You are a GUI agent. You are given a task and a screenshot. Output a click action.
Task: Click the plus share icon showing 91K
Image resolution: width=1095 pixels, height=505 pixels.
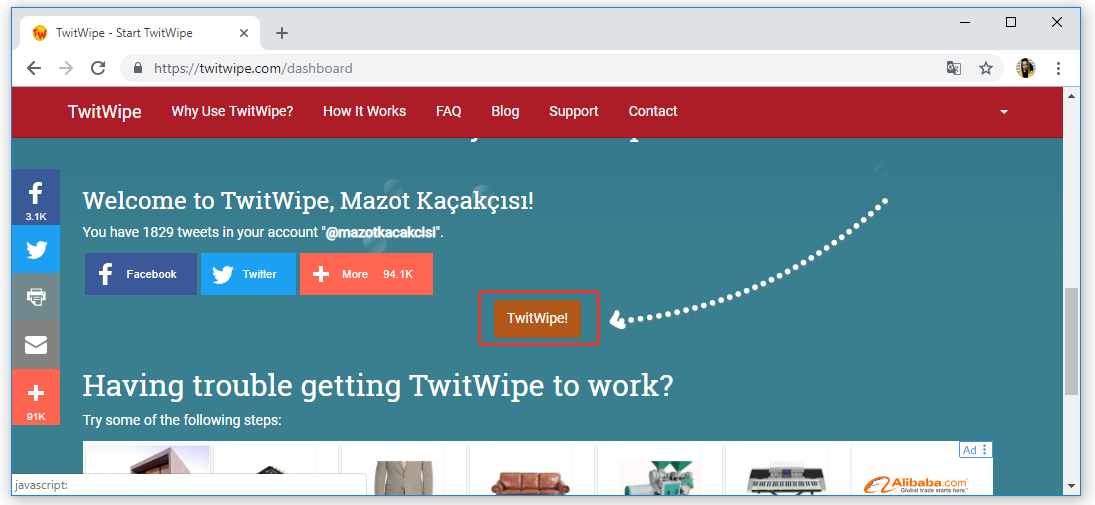[35, 396]
